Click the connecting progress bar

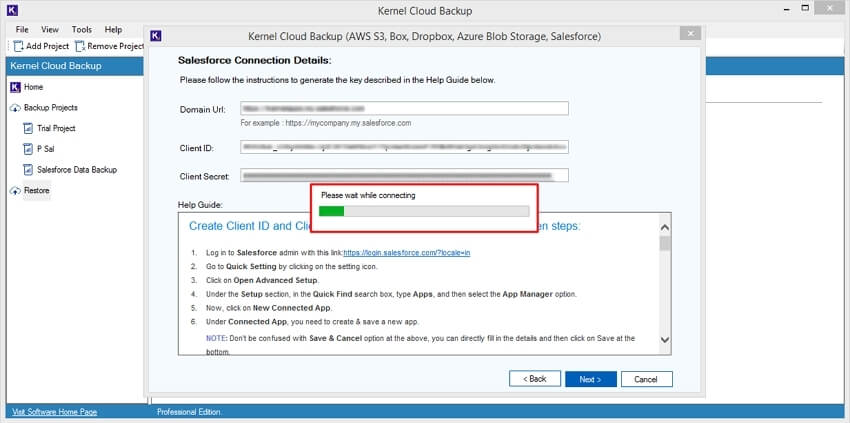click(424, 211)
